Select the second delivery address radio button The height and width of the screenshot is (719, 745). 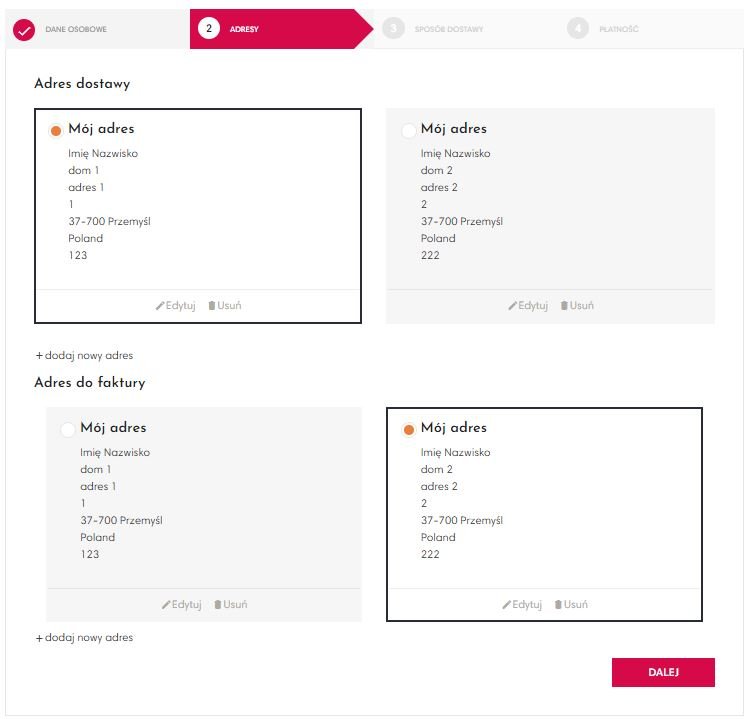pos(408,131)
